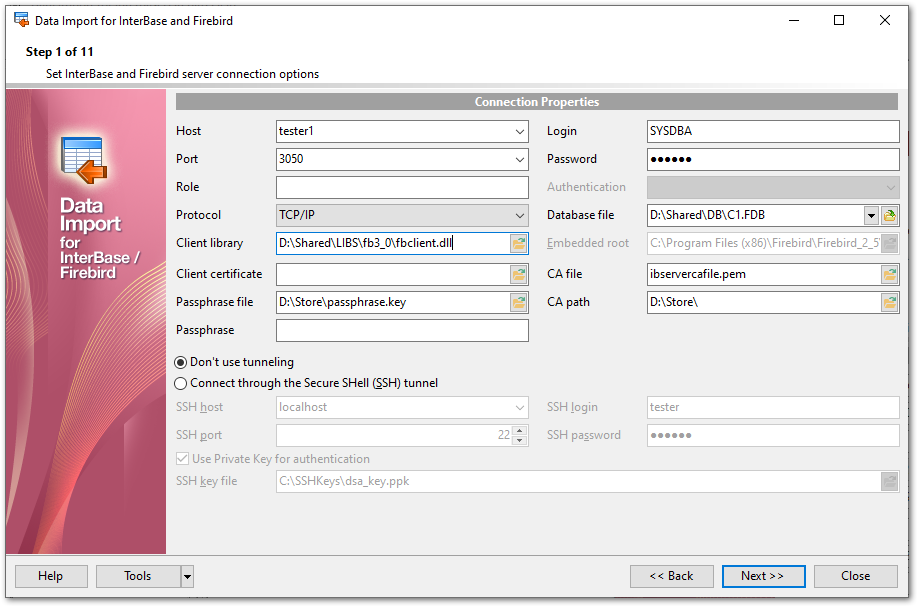Image resolution: width=918 pixels, height=607 pixels.
Task: Browse for Client certificate file
Action: 518,274
